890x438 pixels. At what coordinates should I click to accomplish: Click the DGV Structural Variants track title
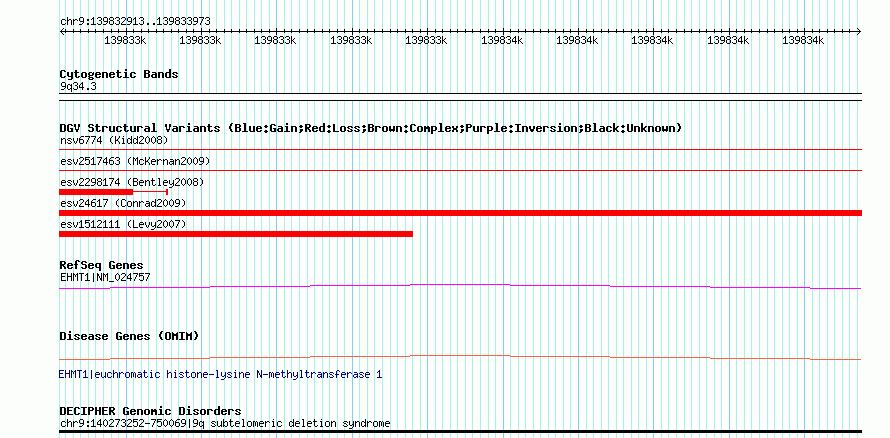(371, 128)
